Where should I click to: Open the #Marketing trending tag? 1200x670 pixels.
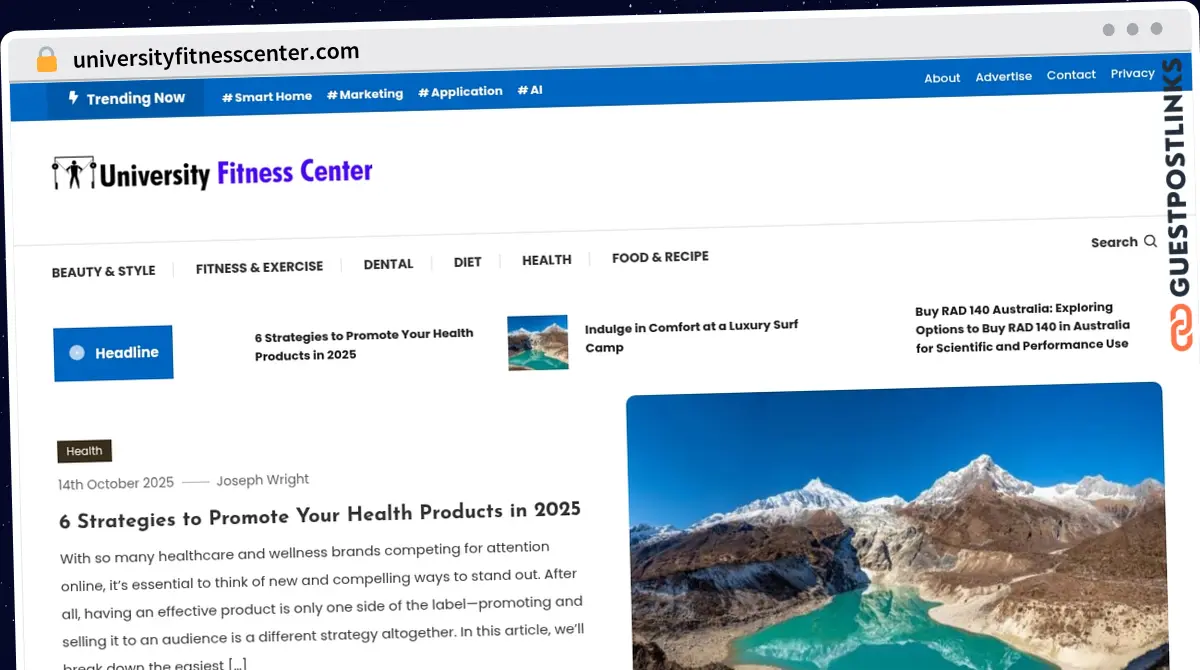pos(365,94)
